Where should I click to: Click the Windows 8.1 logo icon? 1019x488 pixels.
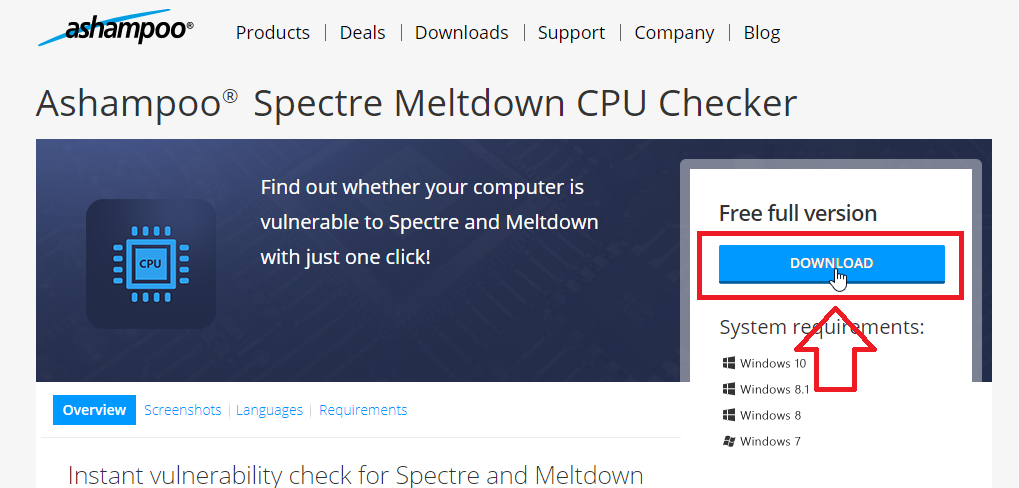[x=729, y=389]
